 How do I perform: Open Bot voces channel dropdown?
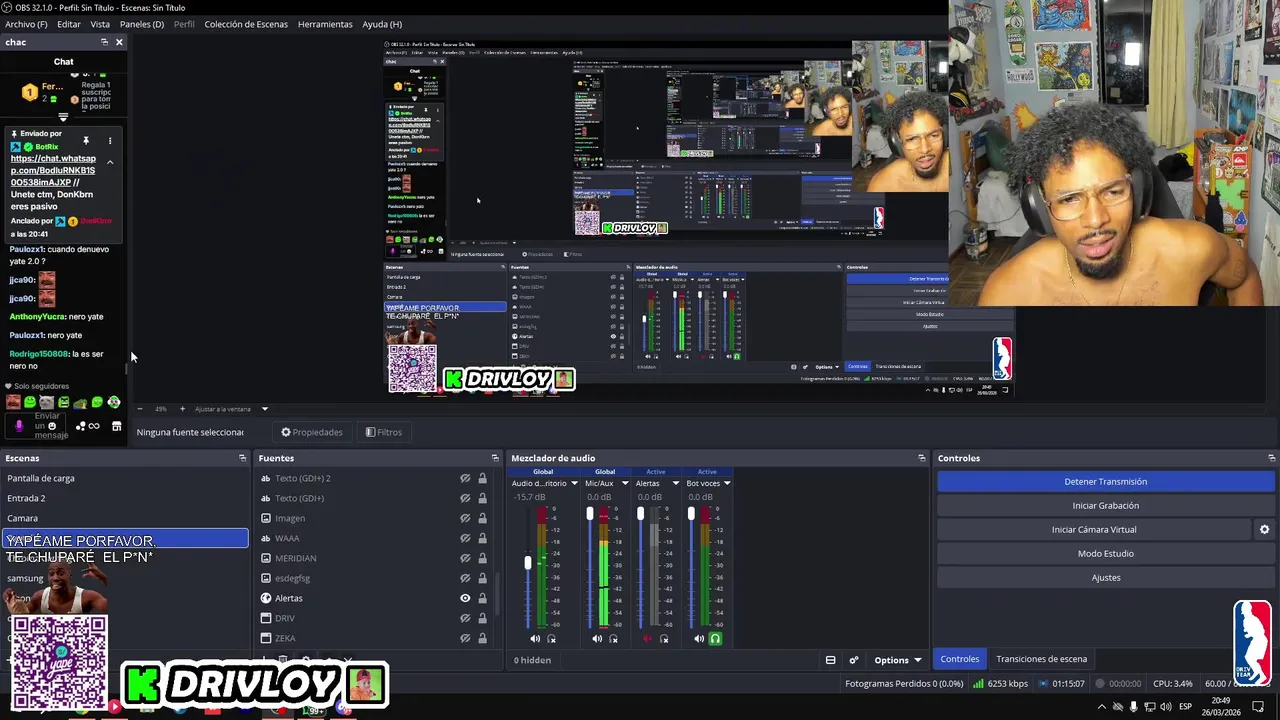[727, 484]
